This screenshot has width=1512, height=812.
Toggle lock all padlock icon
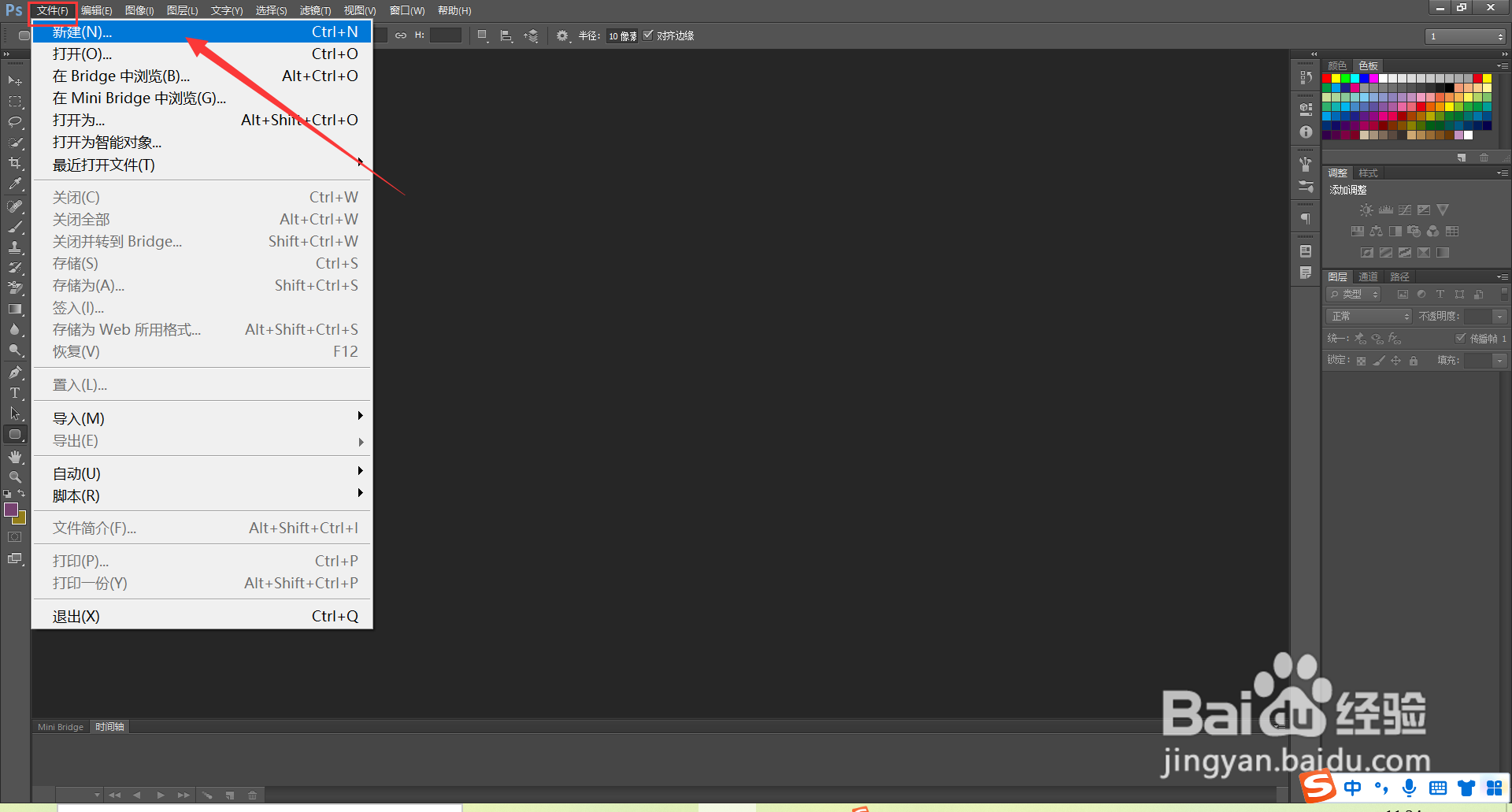click(1414, 361)
